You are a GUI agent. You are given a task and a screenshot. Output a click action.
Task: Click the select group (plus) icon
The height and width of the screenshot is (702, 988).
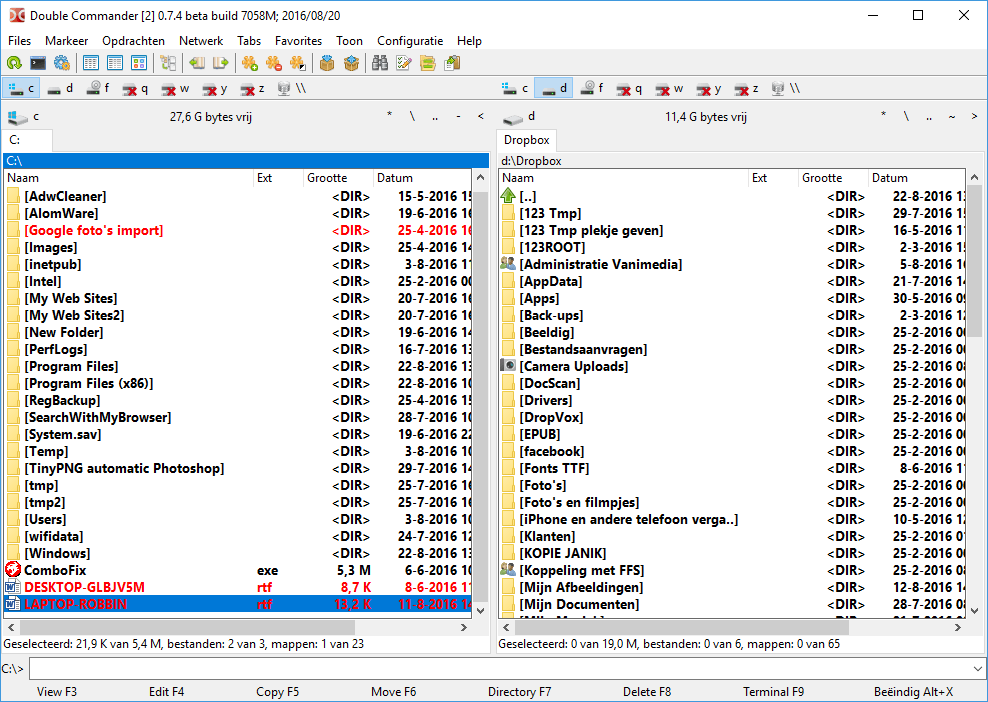[x=250, y=63]
